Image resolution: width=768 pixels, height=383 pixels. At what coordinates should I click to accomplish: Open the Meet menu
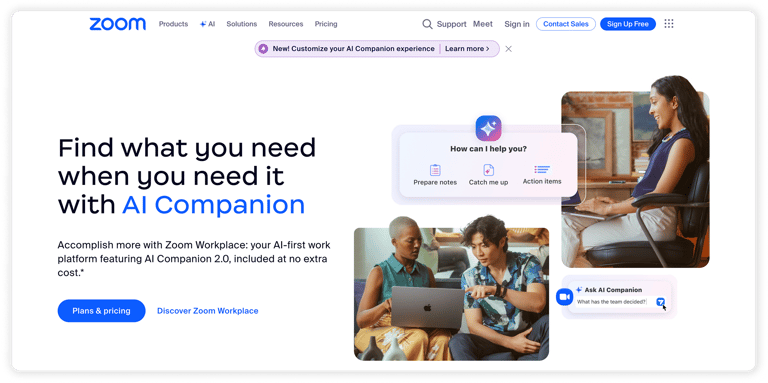click(x=483, y=24)
